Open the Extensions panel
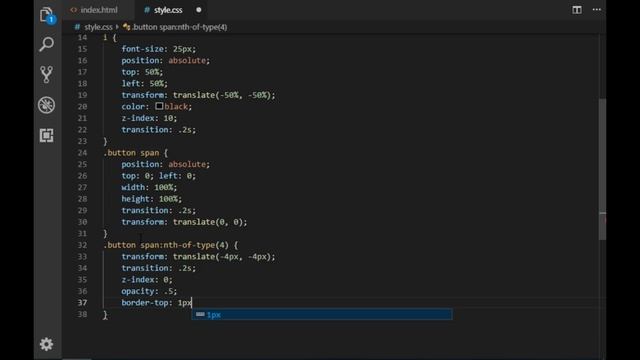This screenshot has height=360, width=640. tap(47, 135)
